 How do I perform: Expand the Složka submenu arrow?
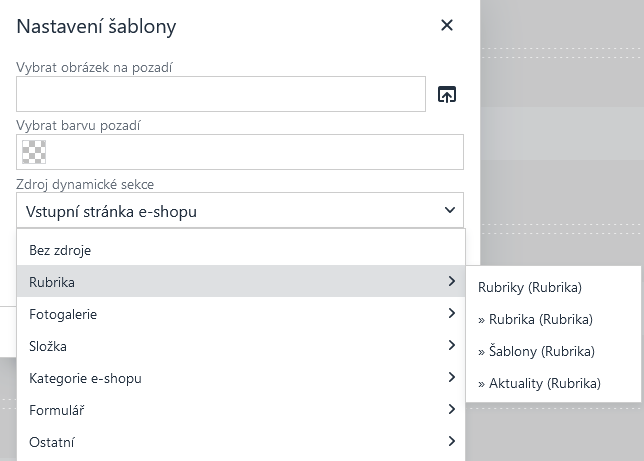click(452, 346)
